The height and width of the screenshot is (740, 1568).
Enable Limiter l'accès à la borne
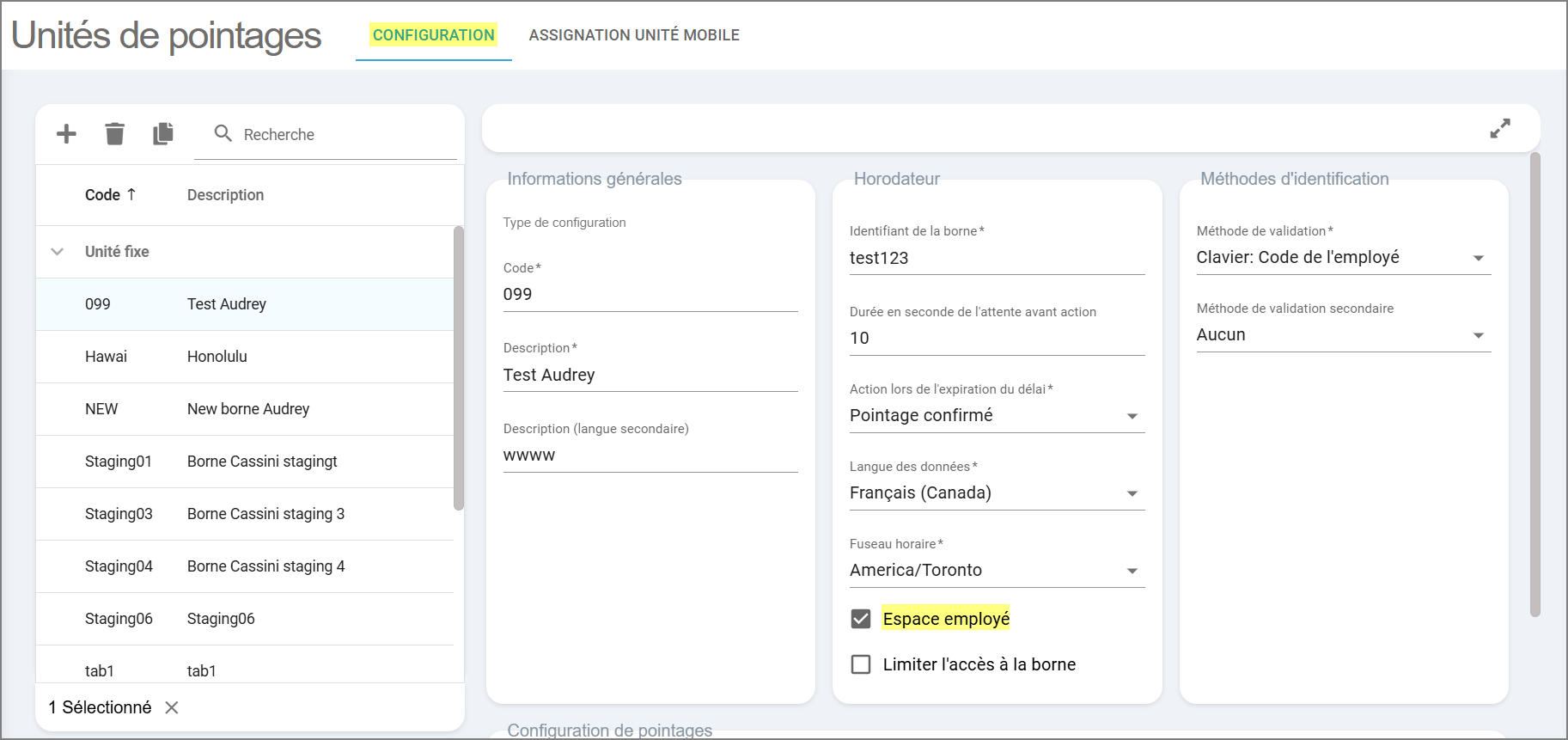coord(861,664)
